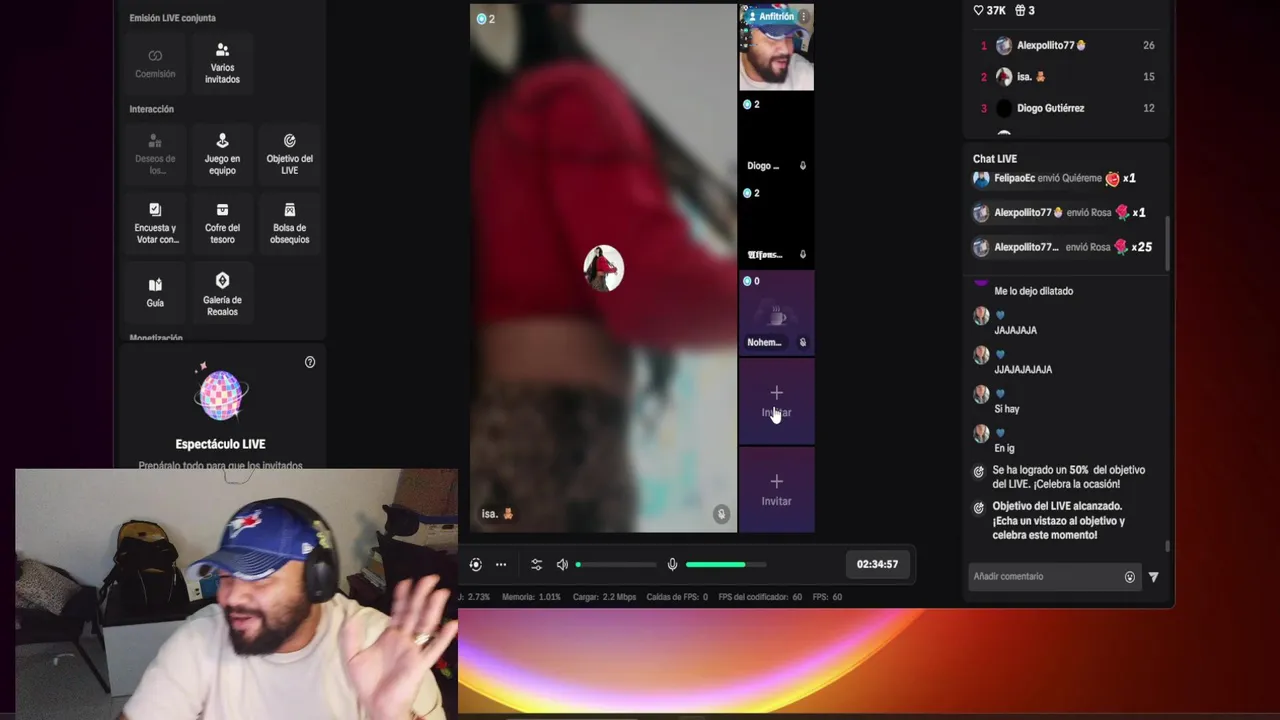The height and width of the screenshot is (720, 1280).
Task: Click the 'Si hay' chat message
Action: click(1006, 409)
